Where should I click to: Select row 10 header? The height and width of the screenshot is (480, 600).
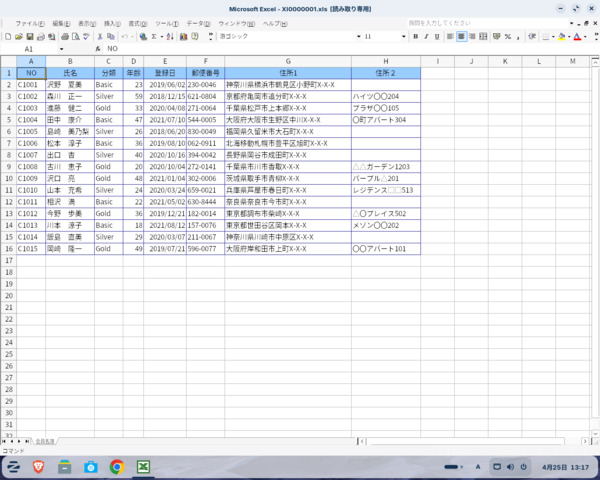[x=9, y=178]
